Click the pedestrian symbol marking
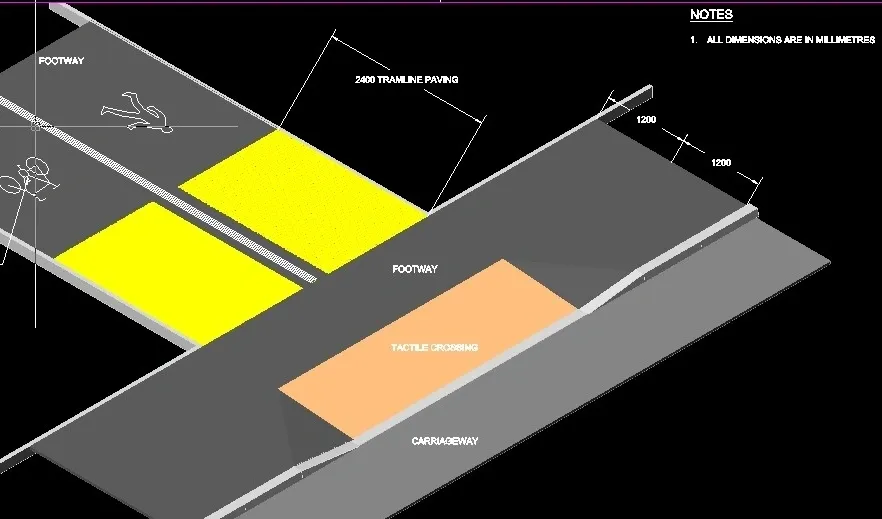The width and height of the screenshot is (882, 519). [x=137, y=113]
